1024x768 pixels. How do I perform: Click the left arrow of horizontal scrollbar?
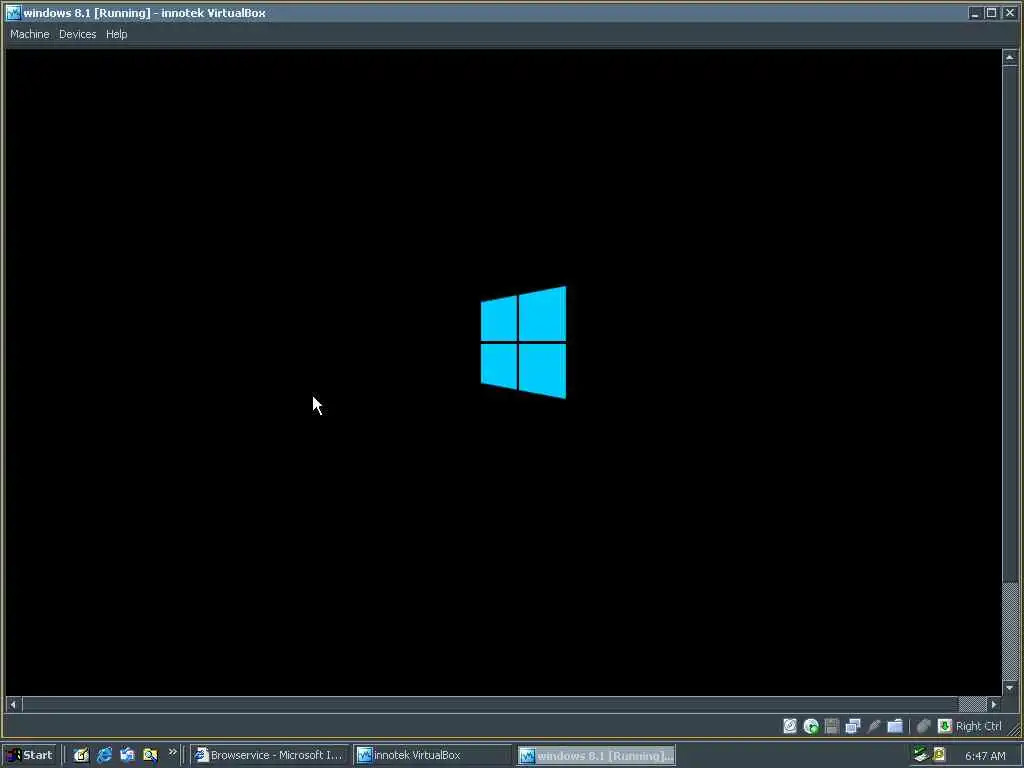13,704
